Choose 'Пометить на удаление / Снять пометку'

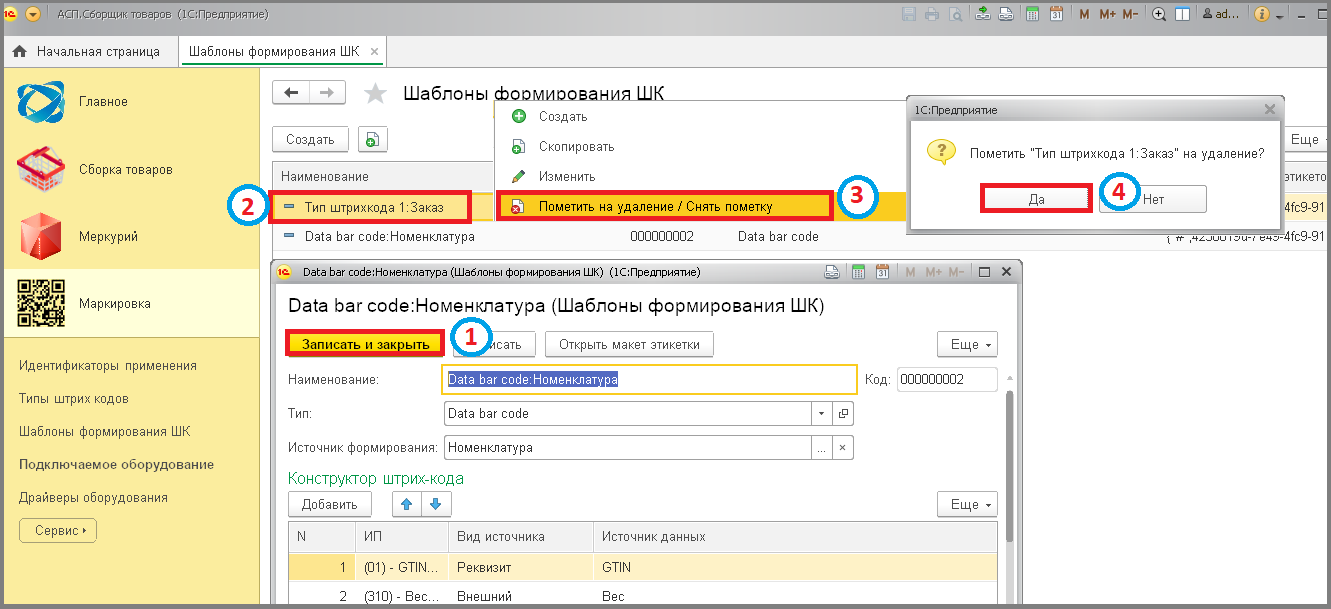(655, 207)
